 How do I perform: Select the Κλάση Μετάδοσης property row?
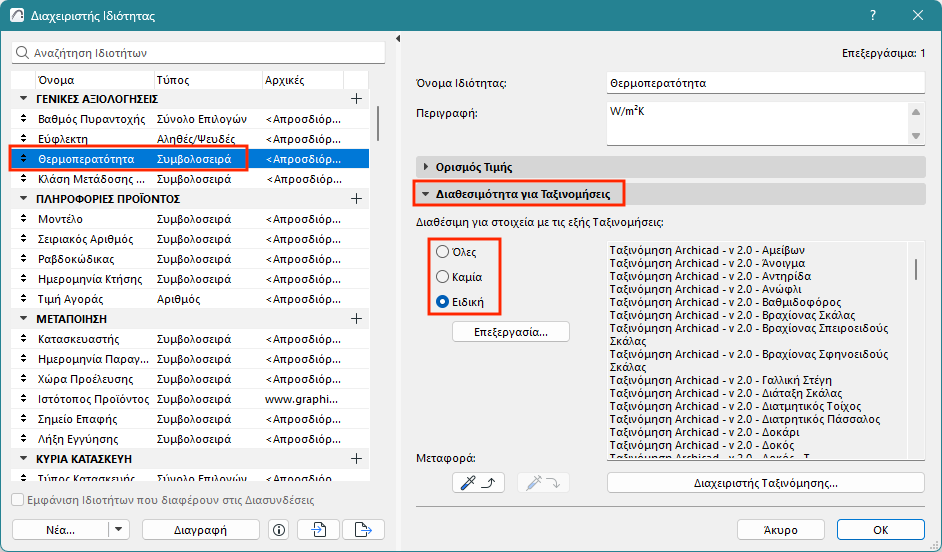(190, 179)
